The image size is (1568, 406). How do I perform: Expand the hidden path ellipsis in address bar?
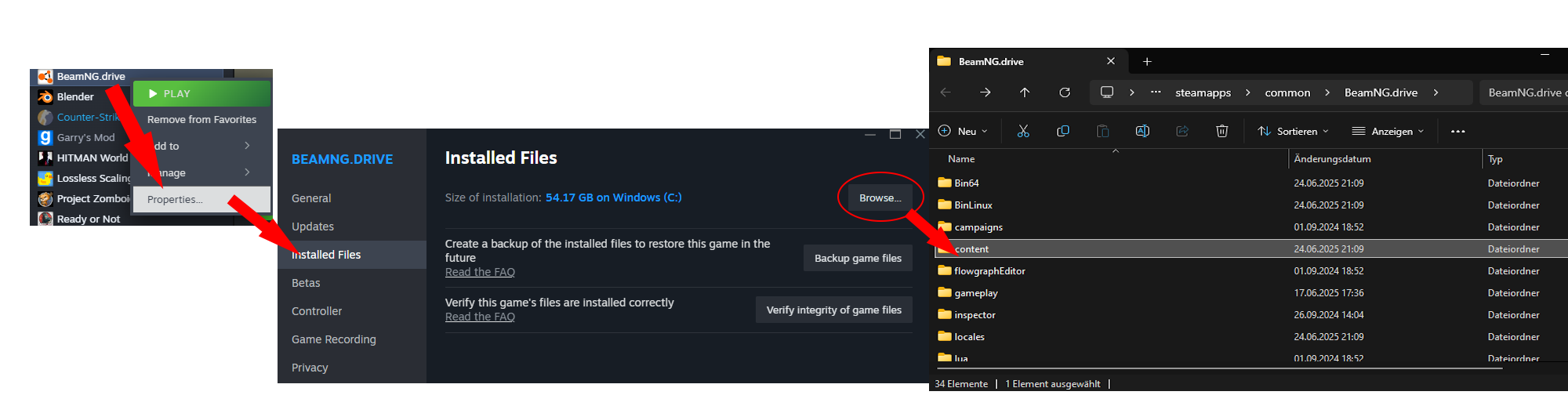1156,92
